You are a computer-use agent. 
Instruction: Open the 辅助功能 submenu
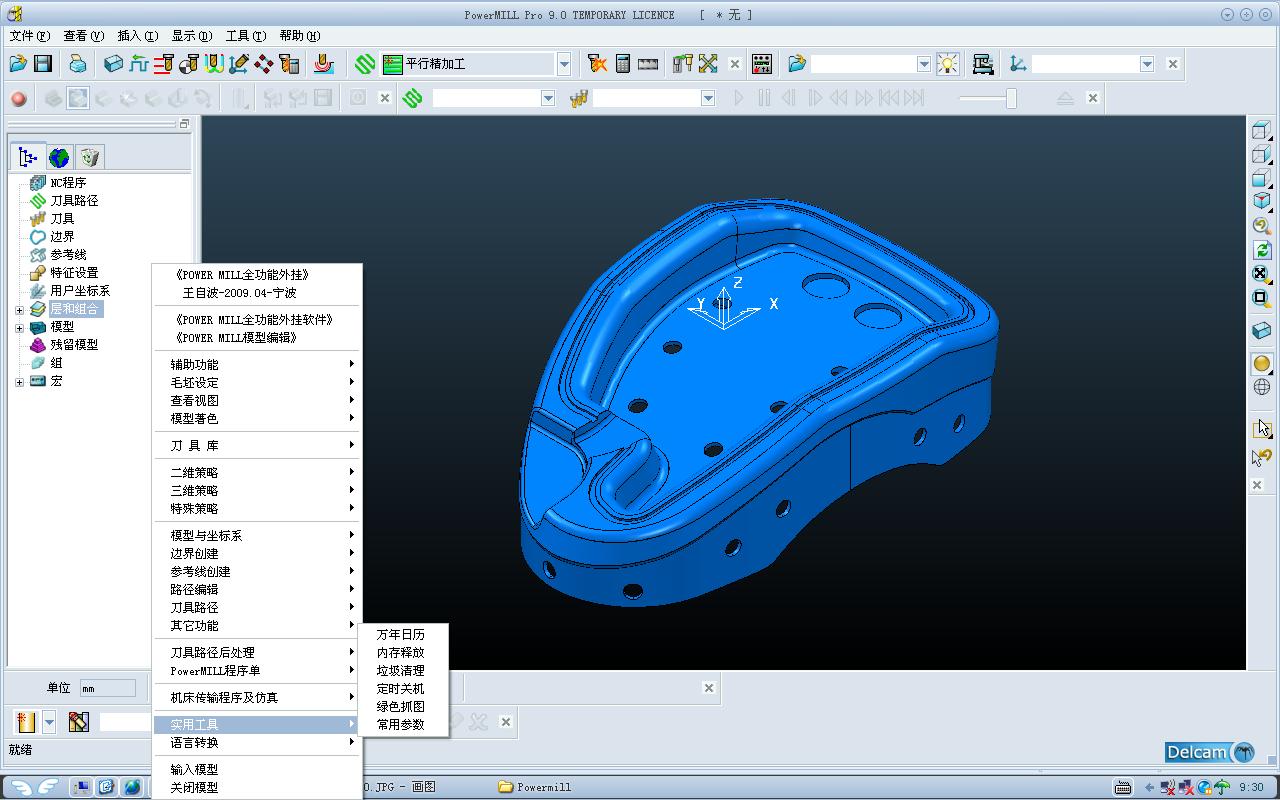tap(258, 365)
